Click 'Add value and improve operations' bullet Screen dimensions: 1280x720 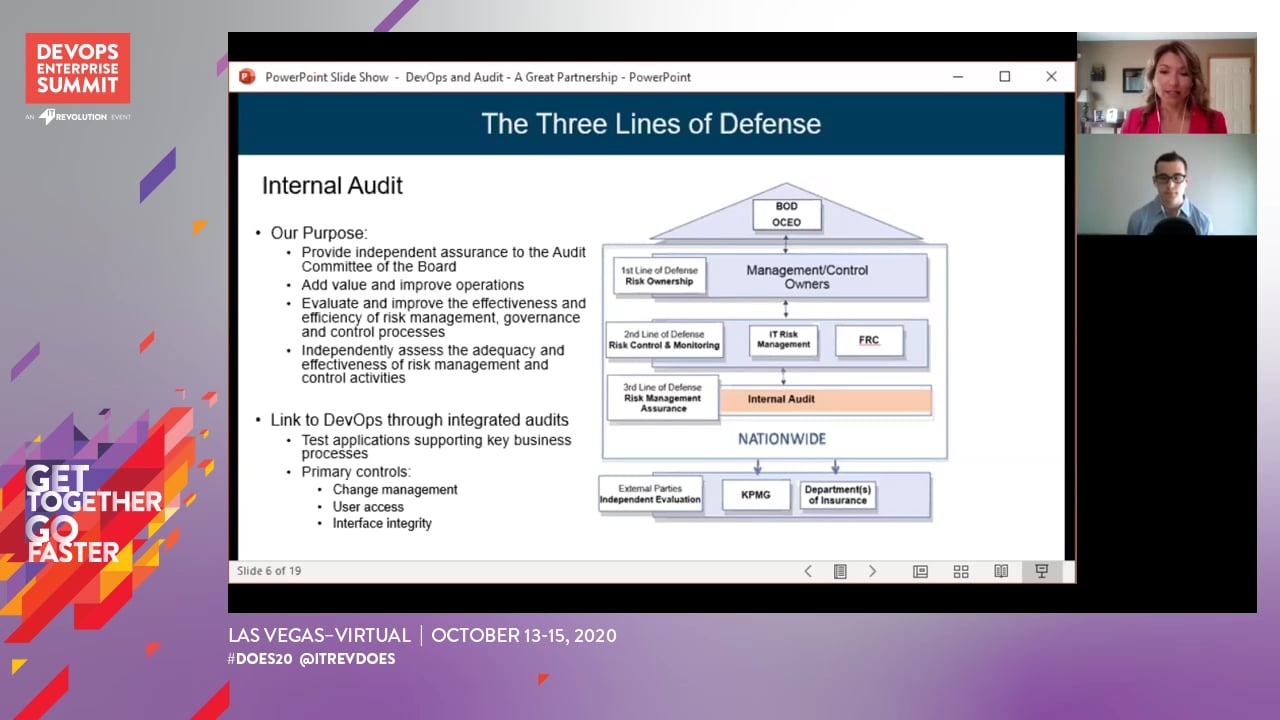tap(413, 285)
